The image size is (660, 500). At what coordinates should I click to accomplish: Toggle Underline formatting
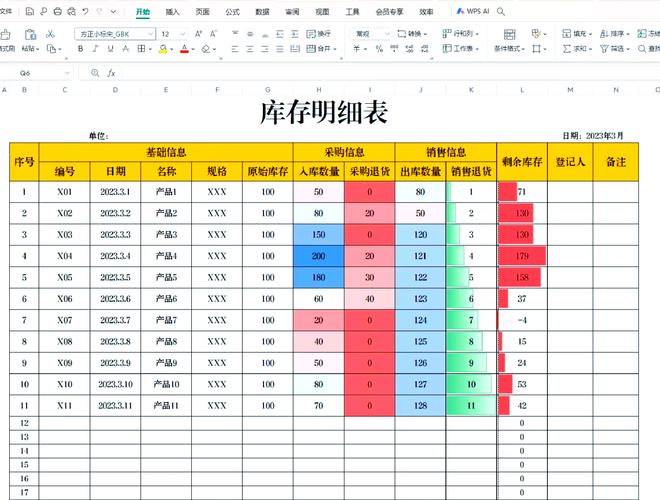pos(110,49)
